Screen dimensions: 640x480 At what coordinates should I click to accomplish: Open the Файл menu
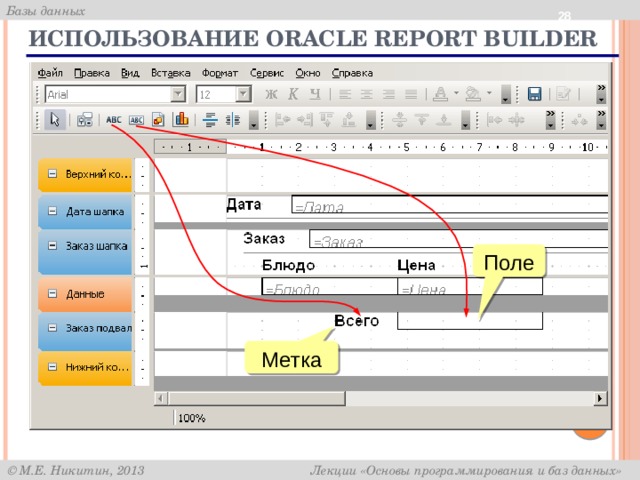(x=50, y=73)
